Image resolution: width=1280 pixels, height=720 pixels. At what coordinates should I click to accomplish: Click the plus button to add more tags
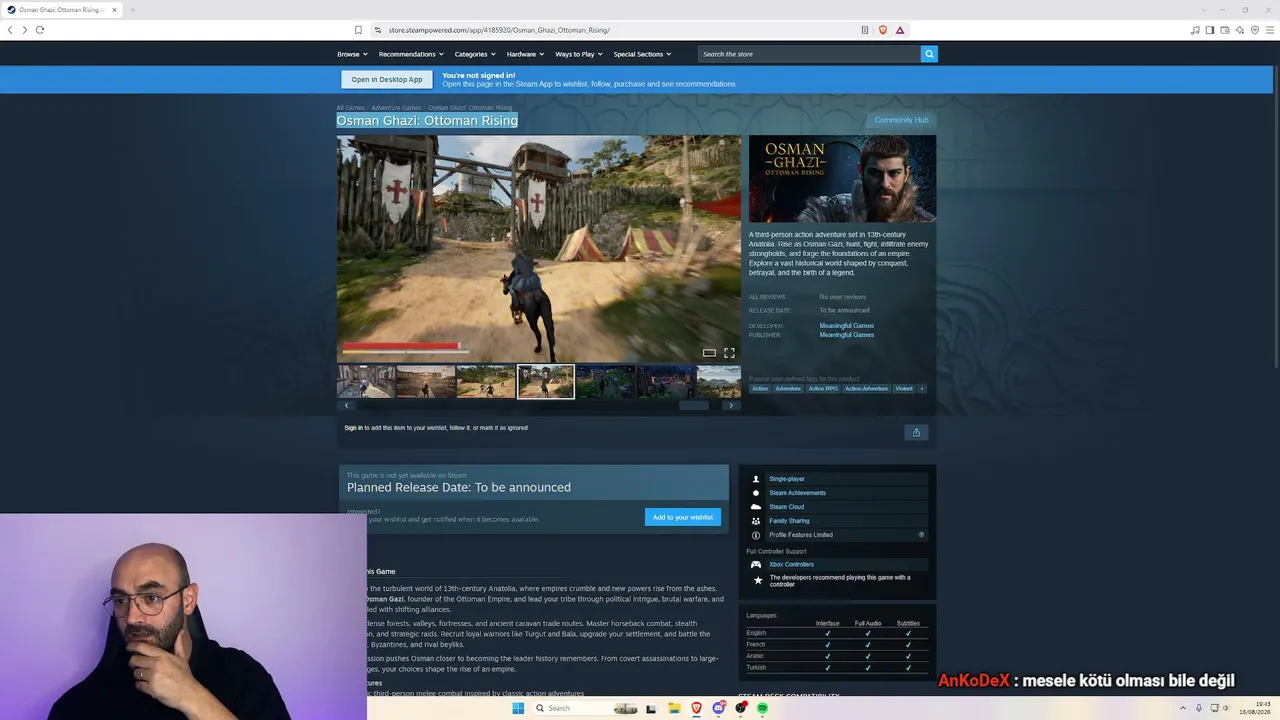click(922, 388)
